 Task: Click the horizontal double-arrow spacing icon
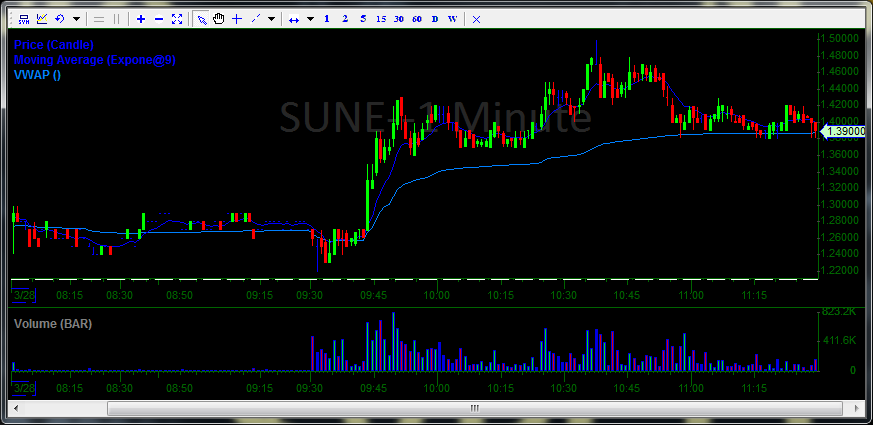294,19
